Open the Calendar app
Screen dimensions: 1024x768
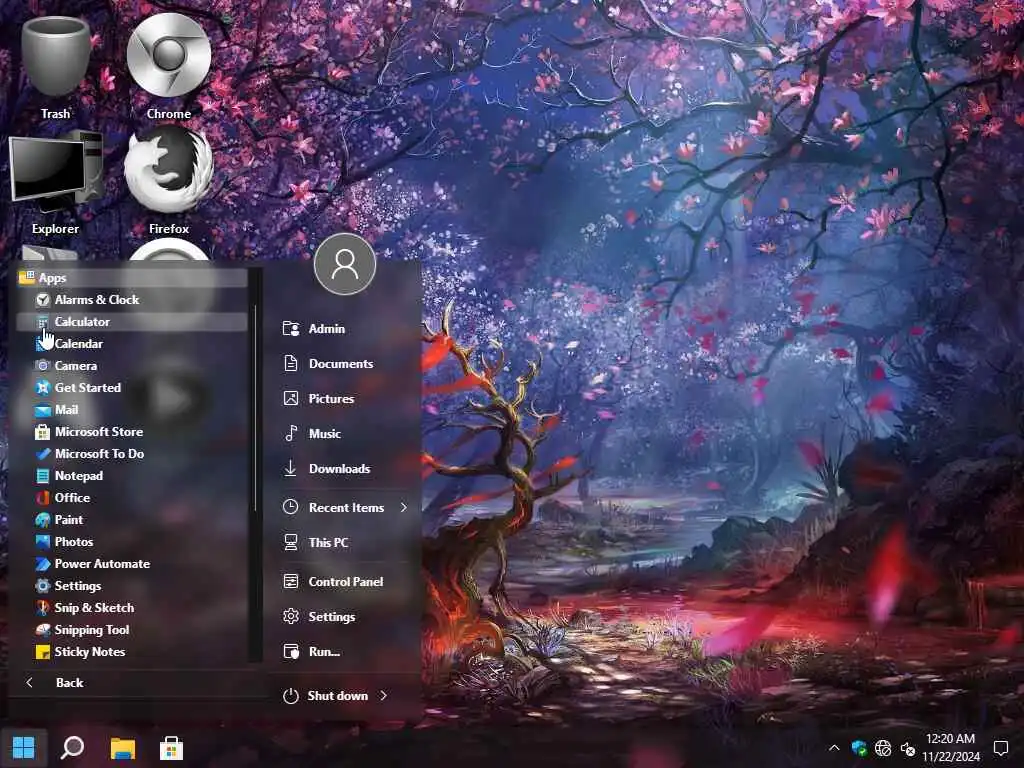point(131,344)
